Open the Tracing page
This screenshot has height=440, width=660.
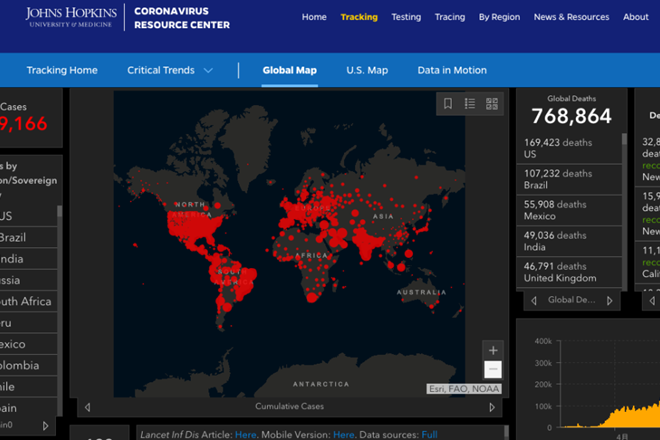[x=450, y=17]
